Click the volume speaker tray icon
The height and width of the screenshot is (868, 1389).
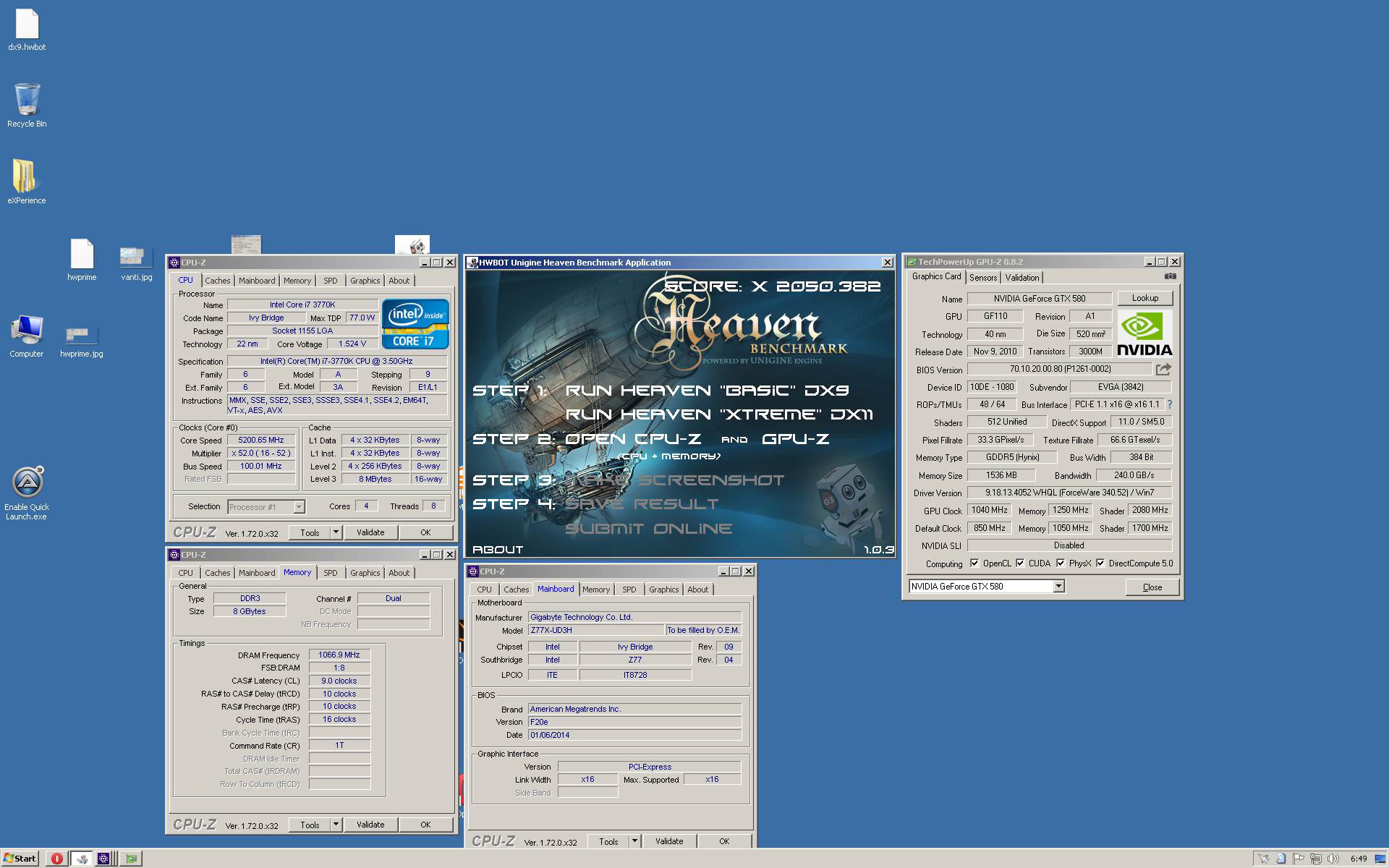coord(1335,859)
